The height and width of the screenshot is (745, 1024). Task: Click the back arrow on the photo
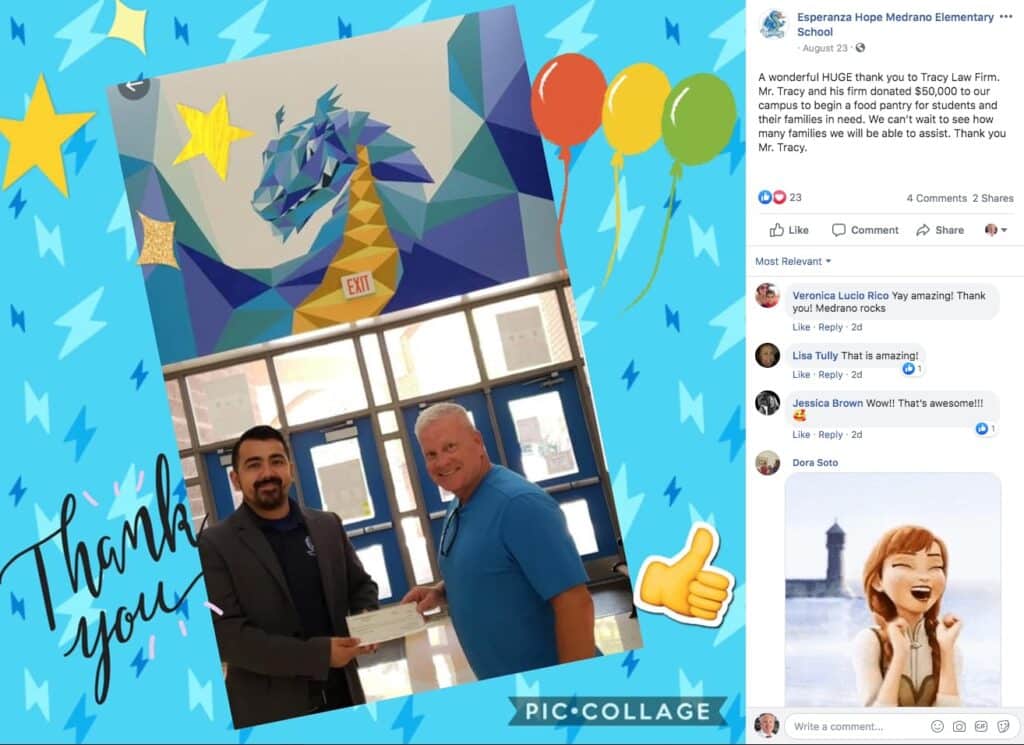[x=134, y=86]
